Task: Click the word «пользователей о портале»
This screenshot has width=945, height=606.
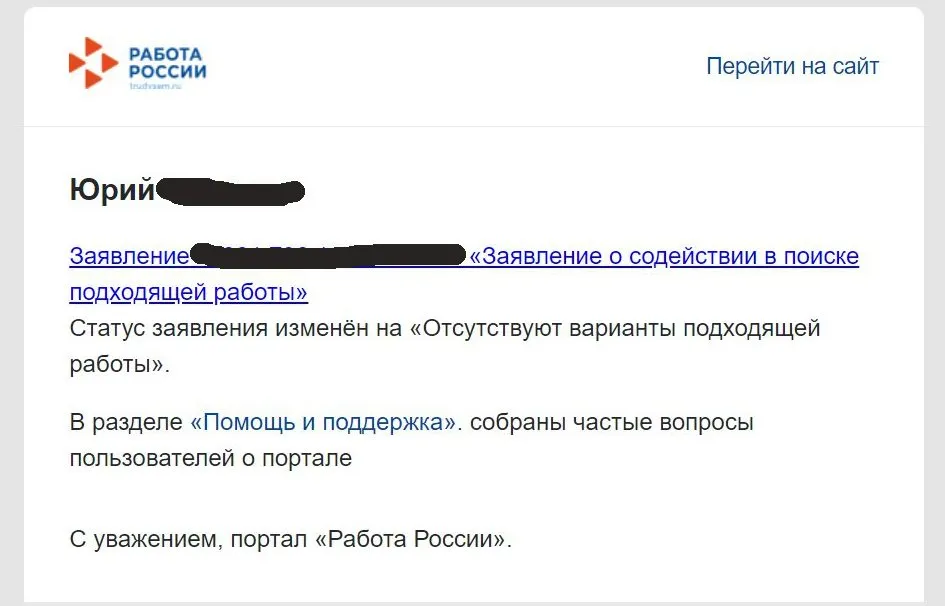Action: (x=210, y=457)
